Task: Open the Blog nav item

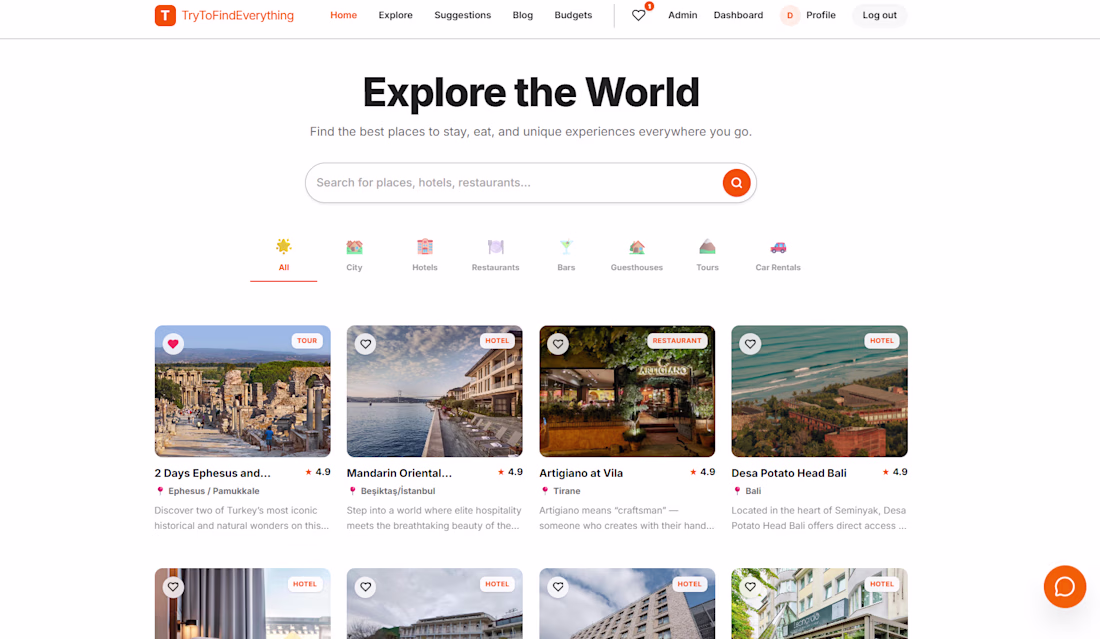Action: 523,15
